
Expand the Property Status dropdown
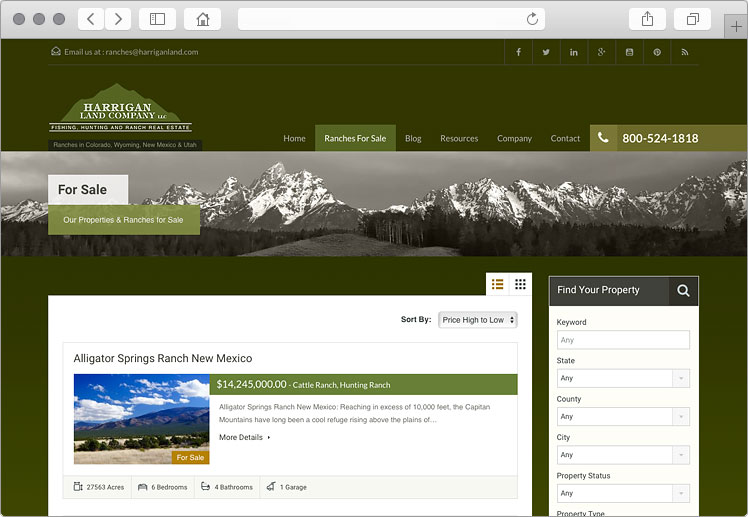click(x=623, y=493)
